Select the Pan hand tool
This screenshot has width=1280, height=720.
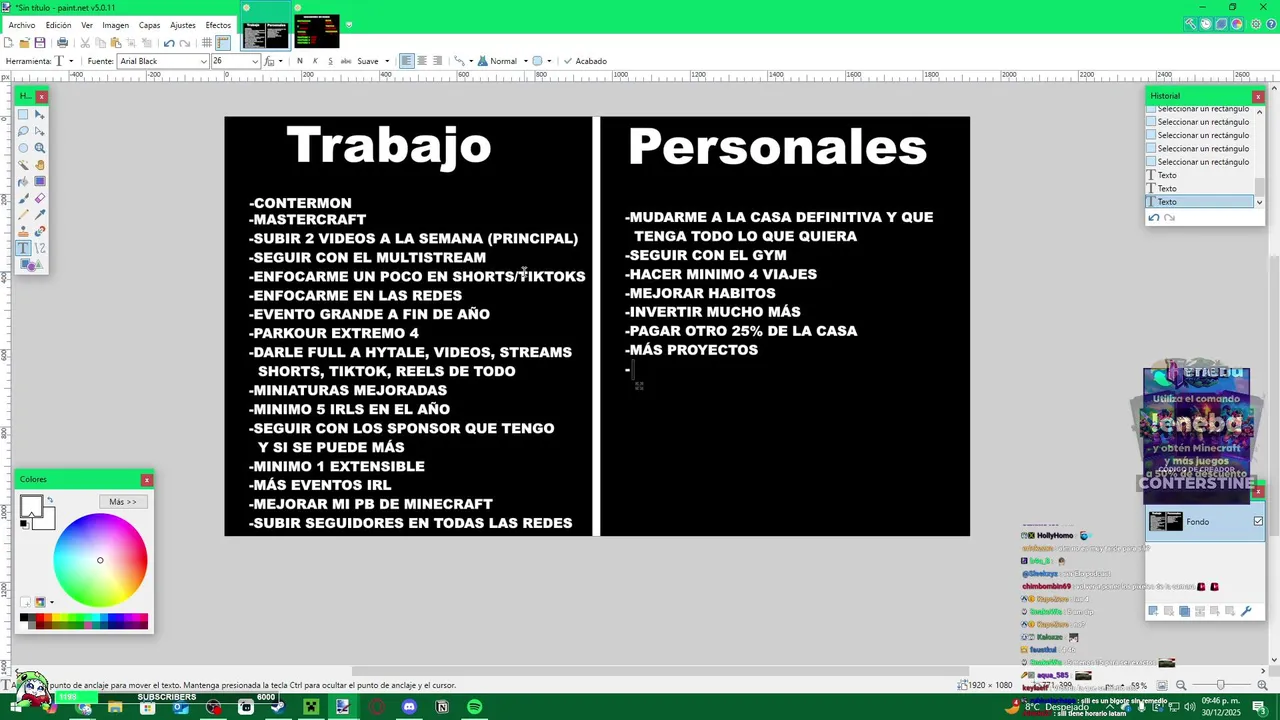coord(40,165)
